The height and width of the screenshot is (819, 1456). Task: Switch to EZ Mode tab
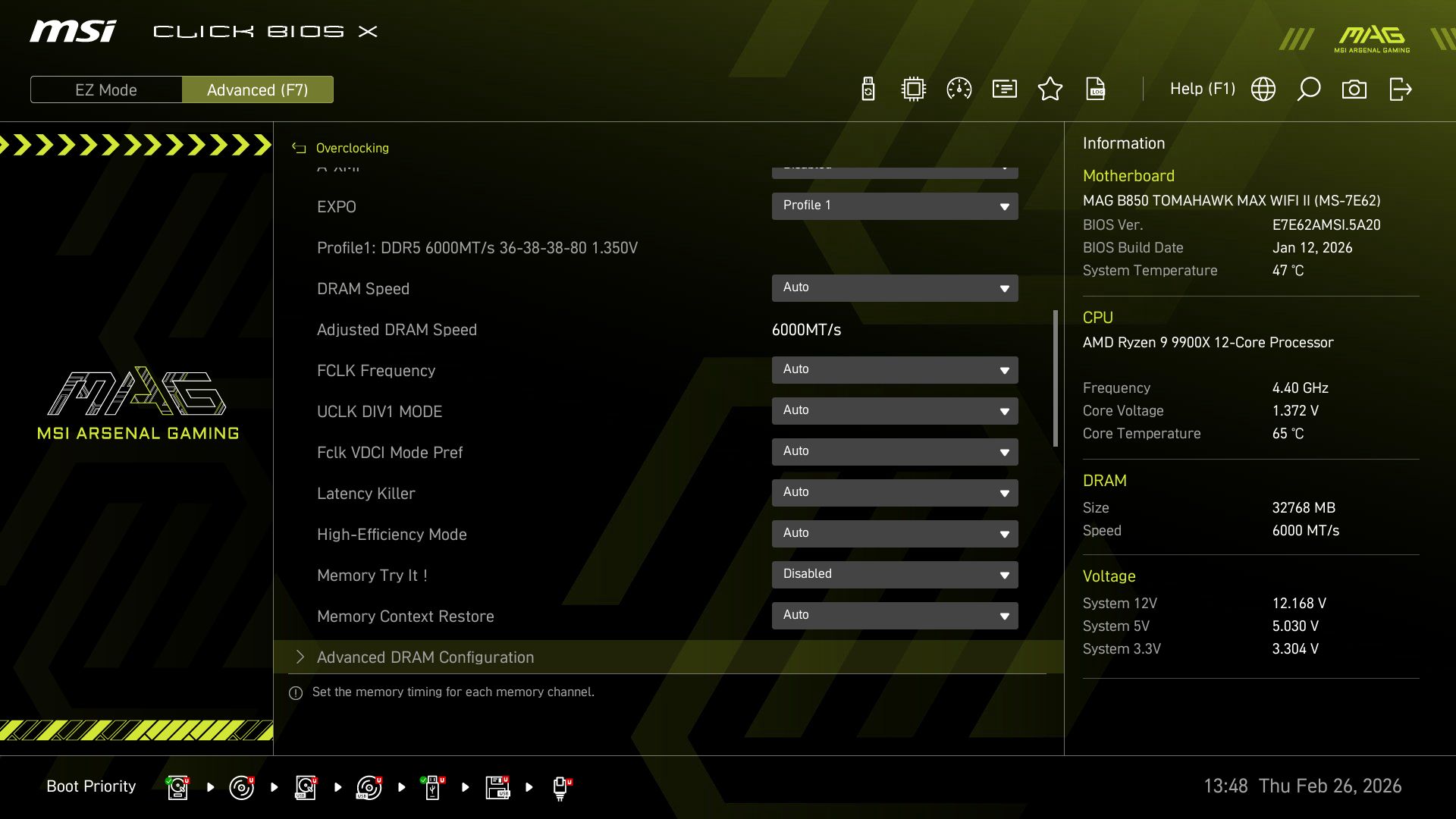coord(106,89)
